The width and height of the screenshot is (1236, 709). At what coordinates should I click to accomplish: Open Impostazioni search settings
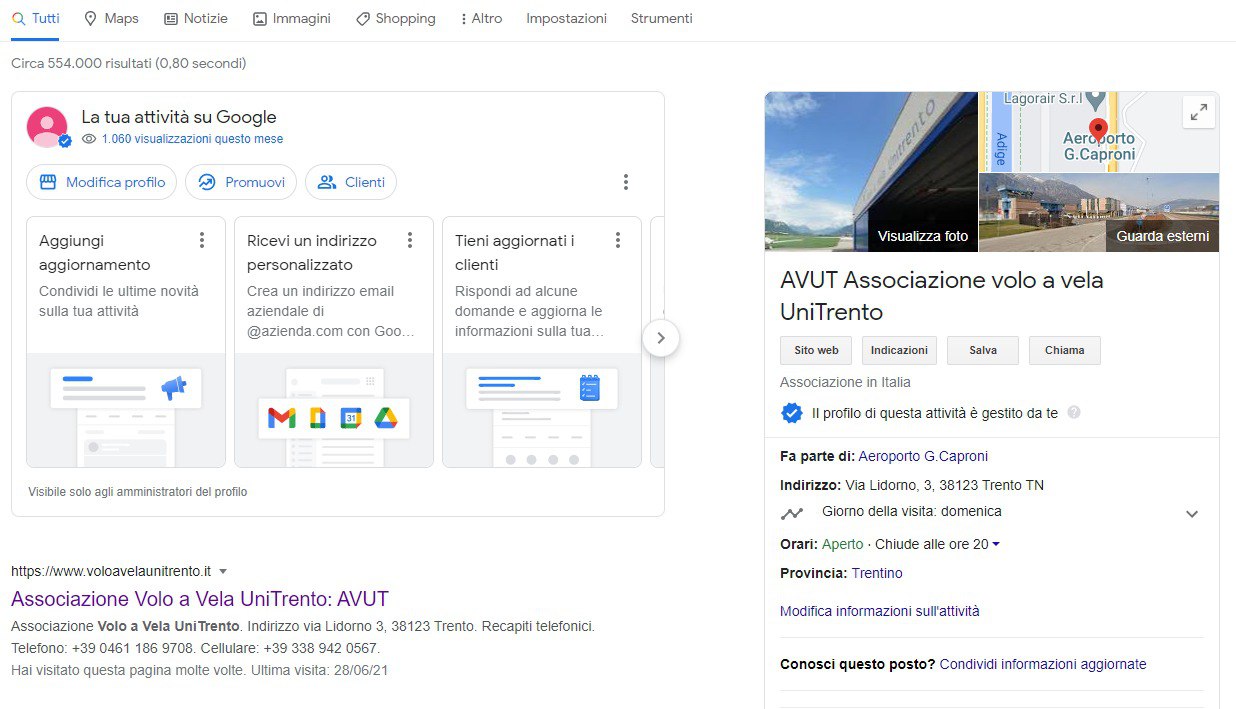point(566,18)
